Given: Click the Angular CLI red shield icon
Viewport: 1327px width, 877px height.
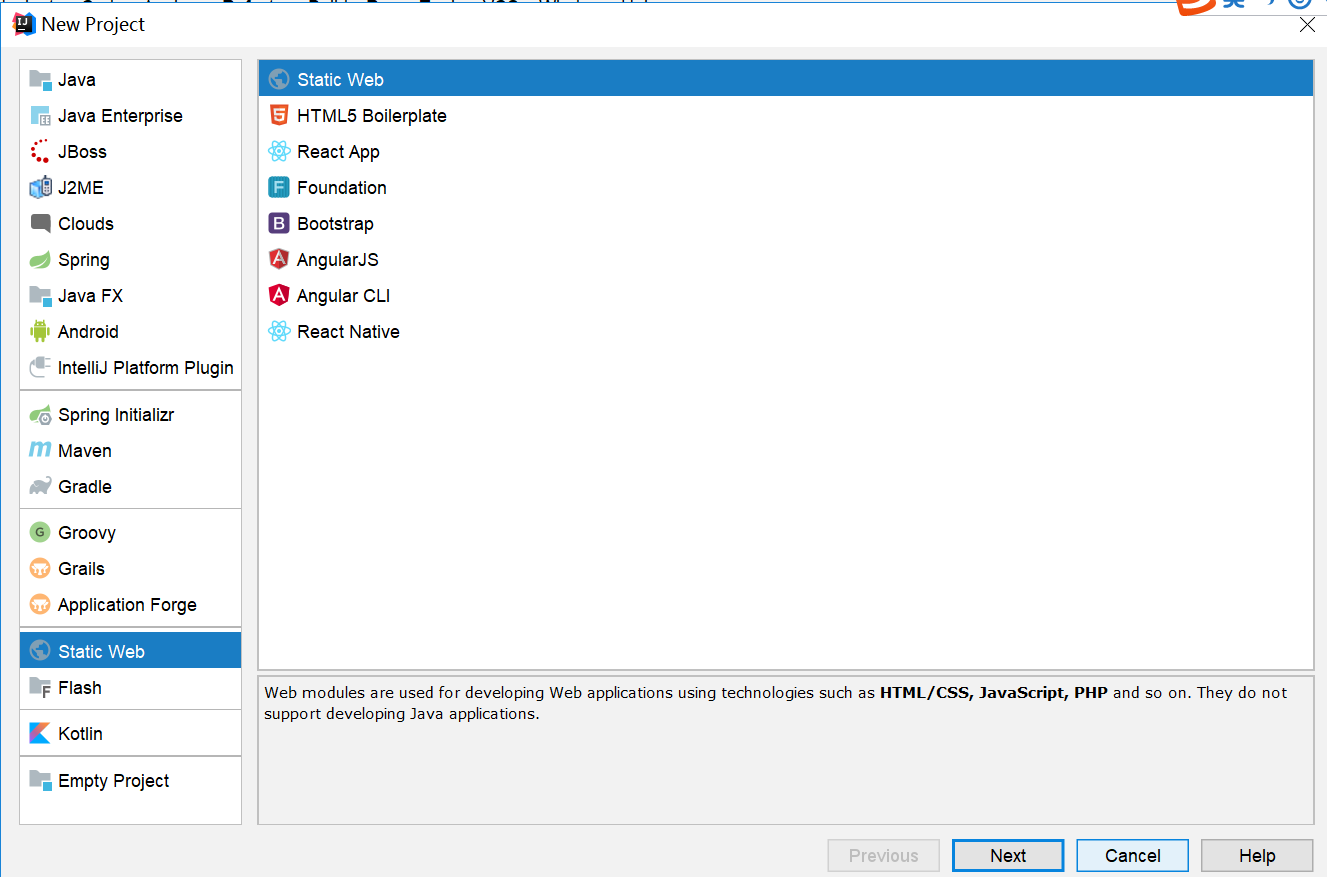Looking at the screenshot, I should click(279, 296).
